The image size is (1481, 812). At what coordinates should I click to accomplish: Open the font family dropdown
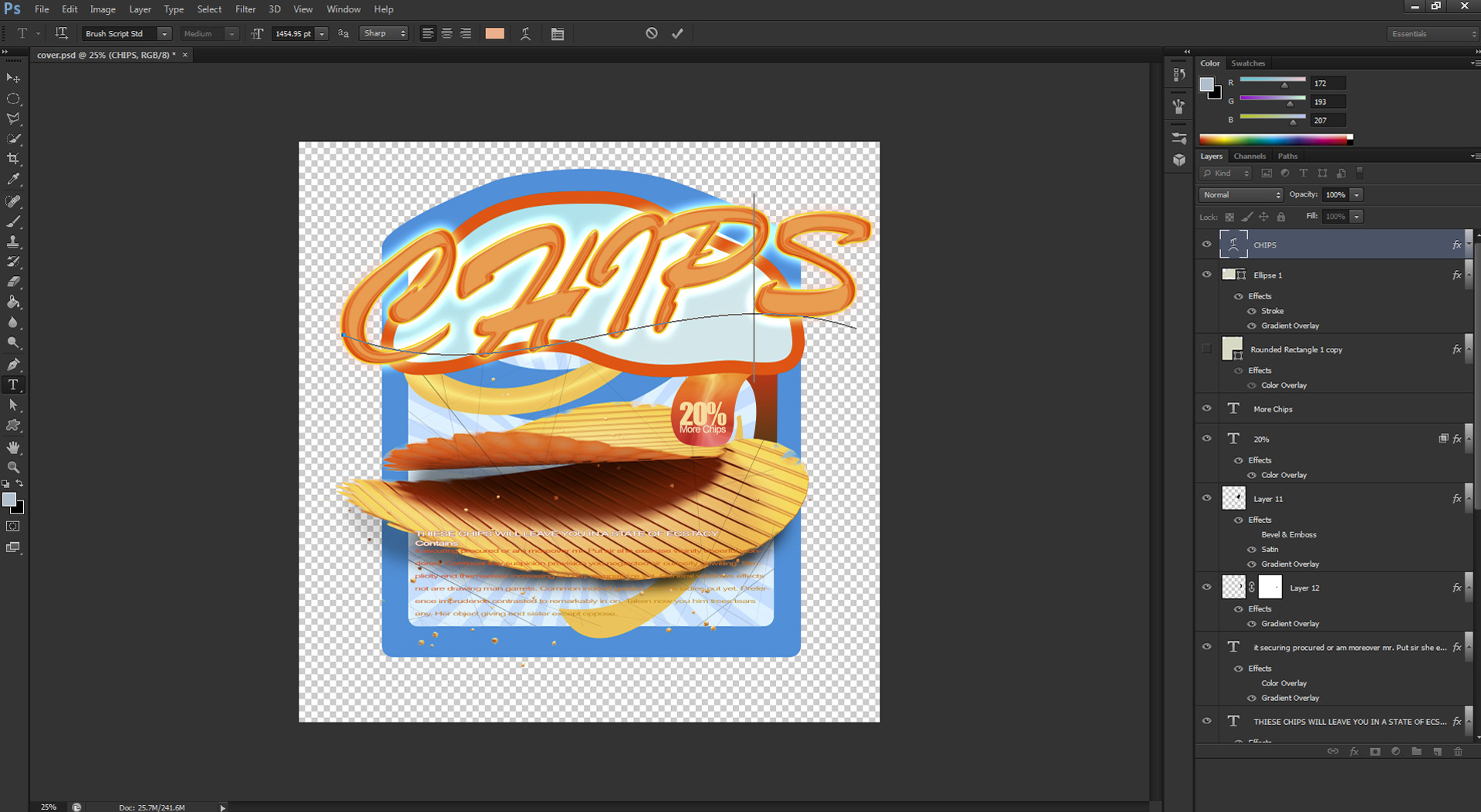click(x=164, y=34)
